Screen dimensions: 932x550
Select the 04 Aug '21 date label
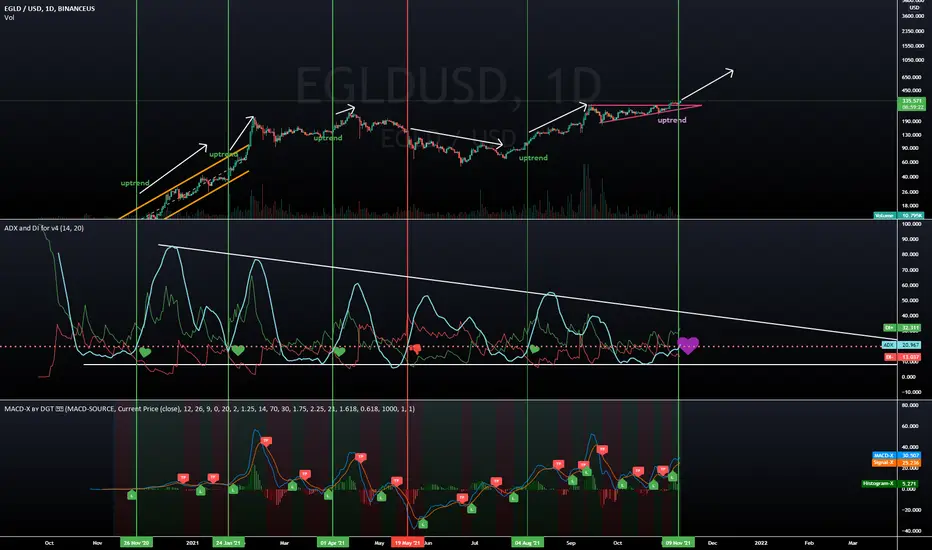tap(527, 543)
